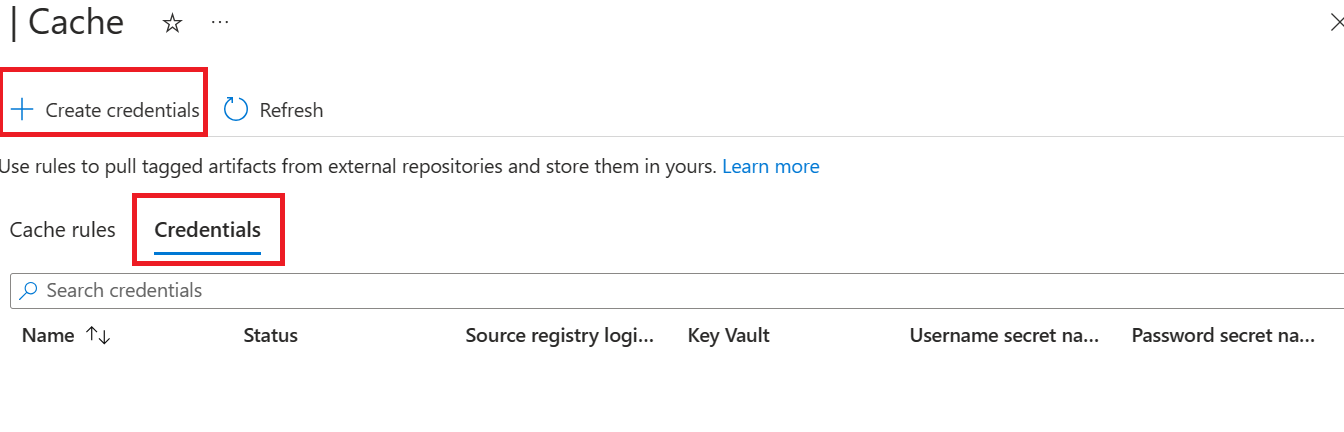Click the circular Refresh arrow icon
Screen dimensions: 1344x432
tap(236, 110)
